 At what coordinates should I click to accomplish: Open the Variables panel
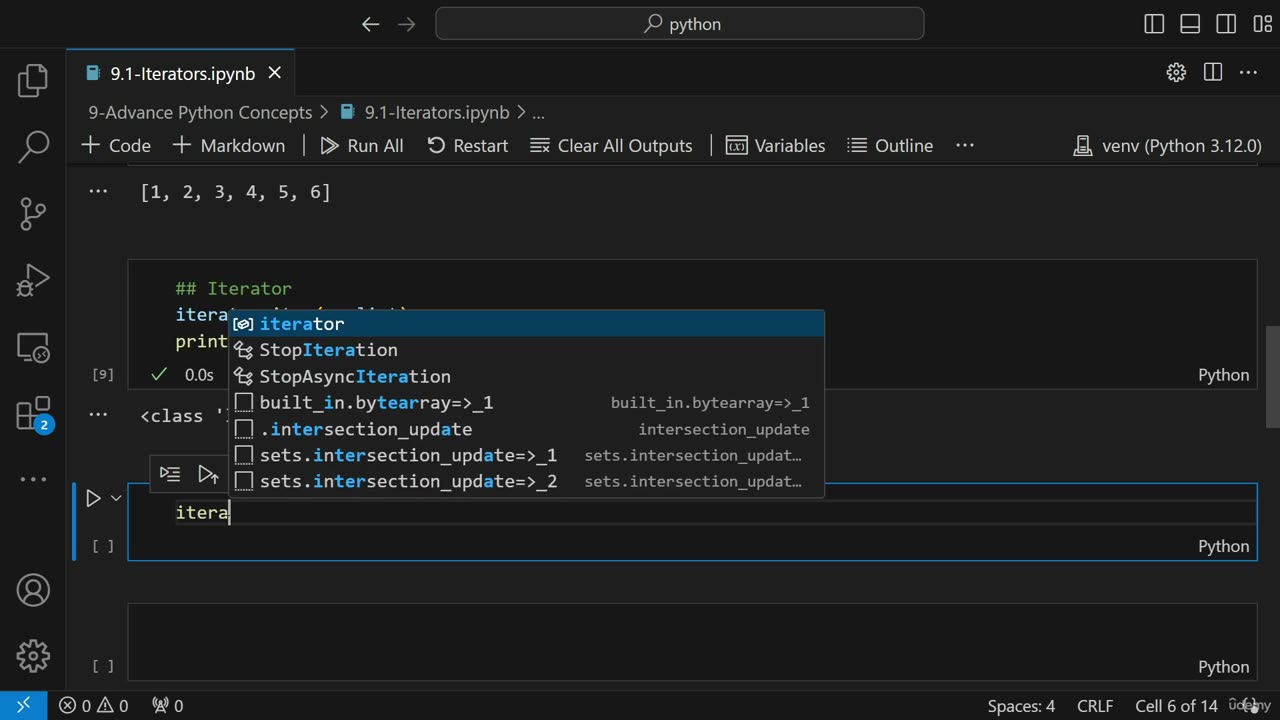(x=776, y=145)
